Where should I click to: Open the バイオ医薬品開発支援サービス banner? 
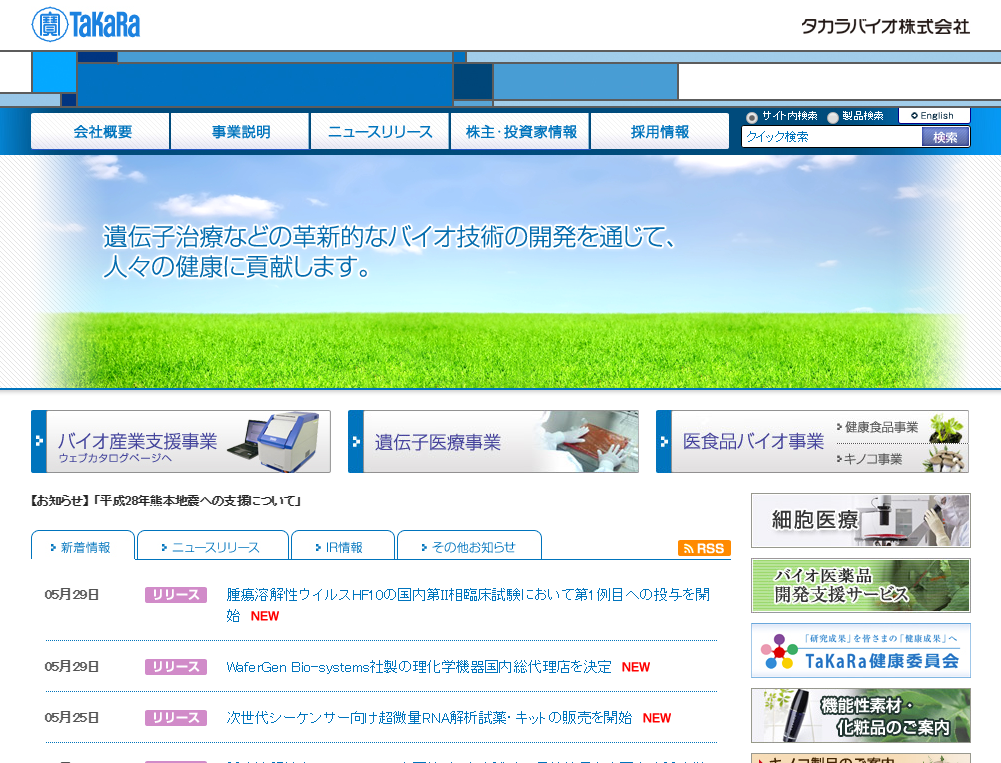click(861, 585)
